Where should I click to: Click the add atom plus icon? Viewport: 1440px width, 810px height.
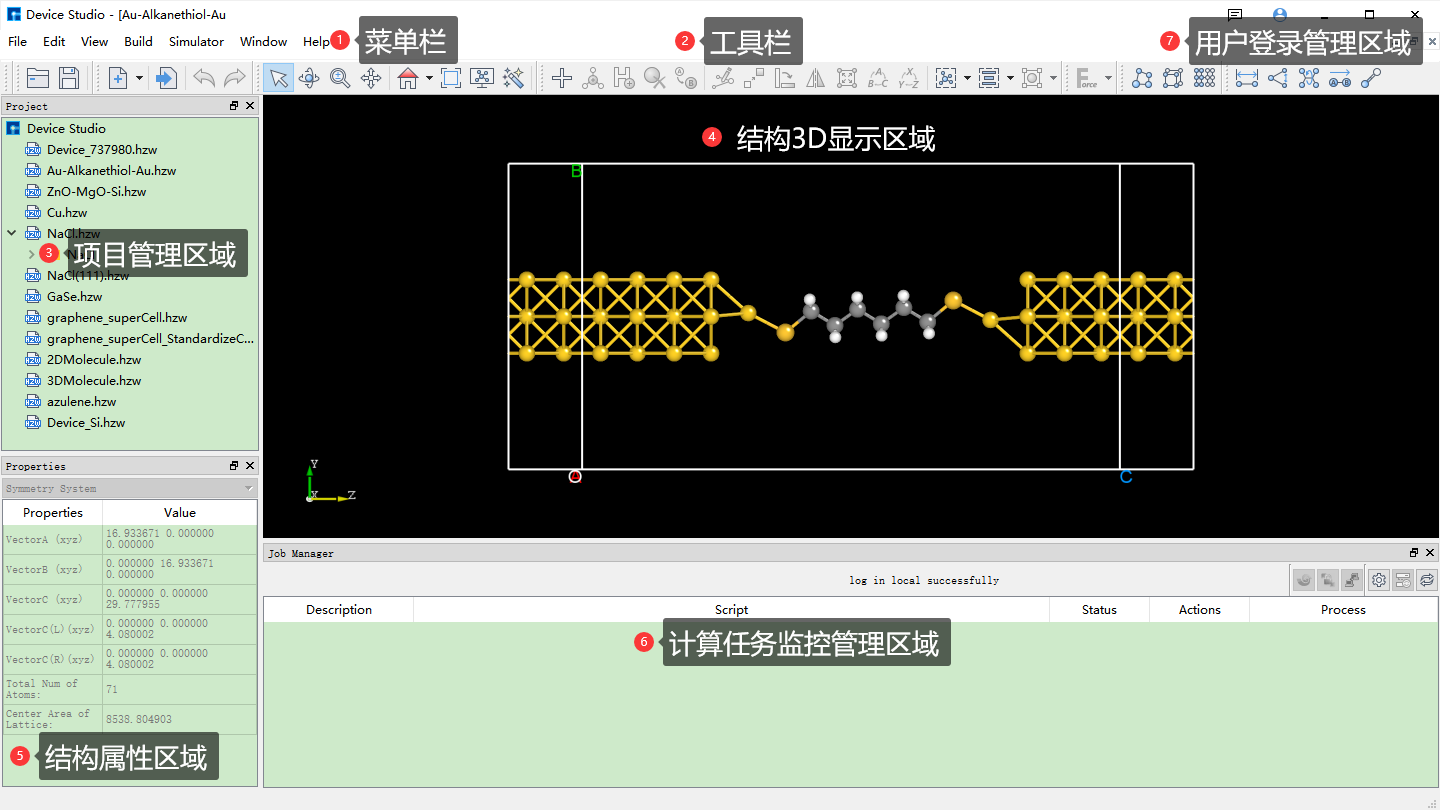(x=560, y=78)
